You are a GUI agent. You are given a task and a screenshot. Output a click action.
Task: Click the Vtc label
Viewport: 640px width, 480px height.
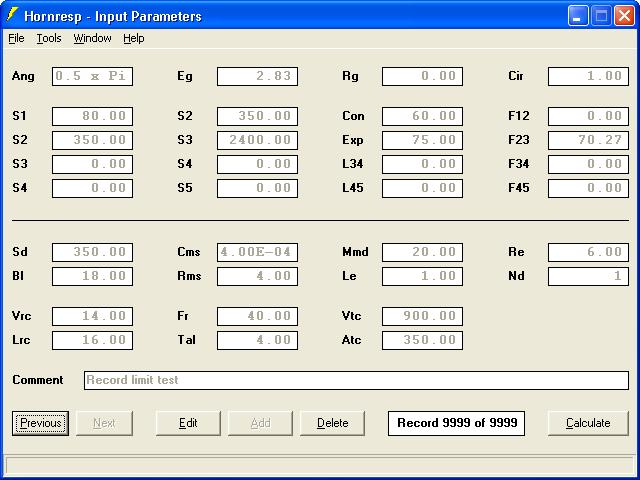click(351, 316)
